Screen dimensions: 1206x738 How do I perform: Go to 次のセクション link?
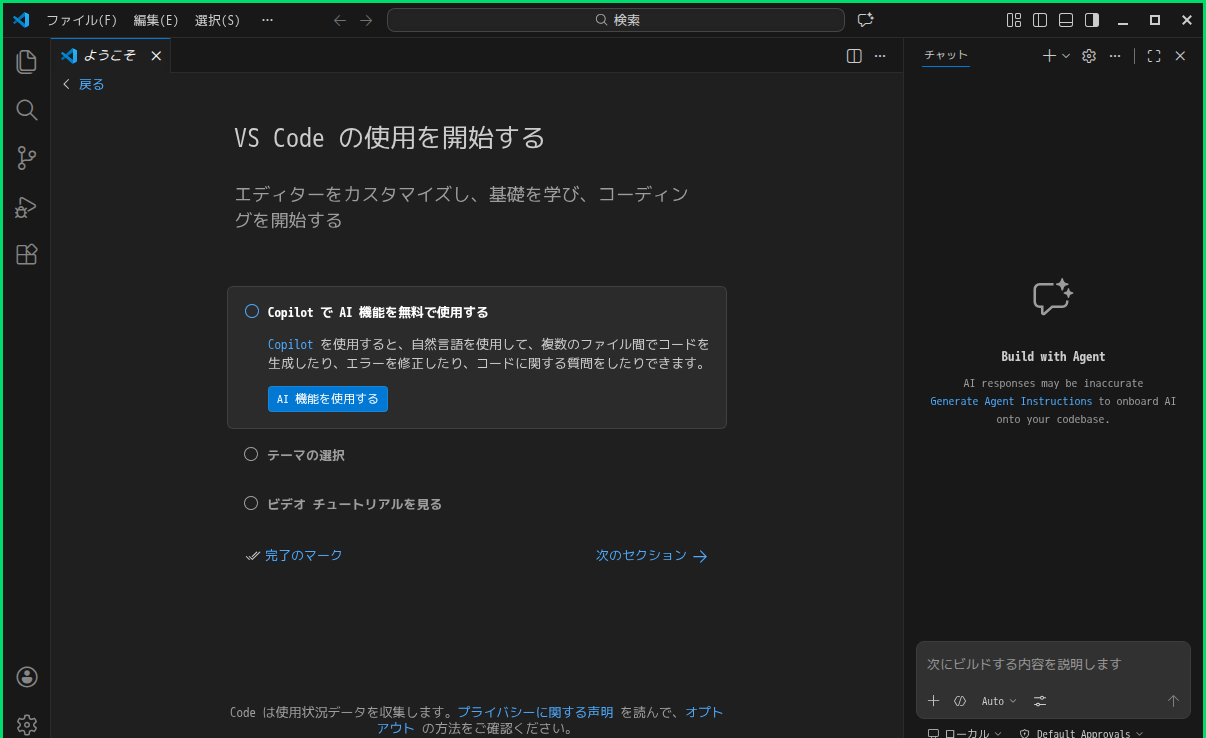(x=652, y=556)
